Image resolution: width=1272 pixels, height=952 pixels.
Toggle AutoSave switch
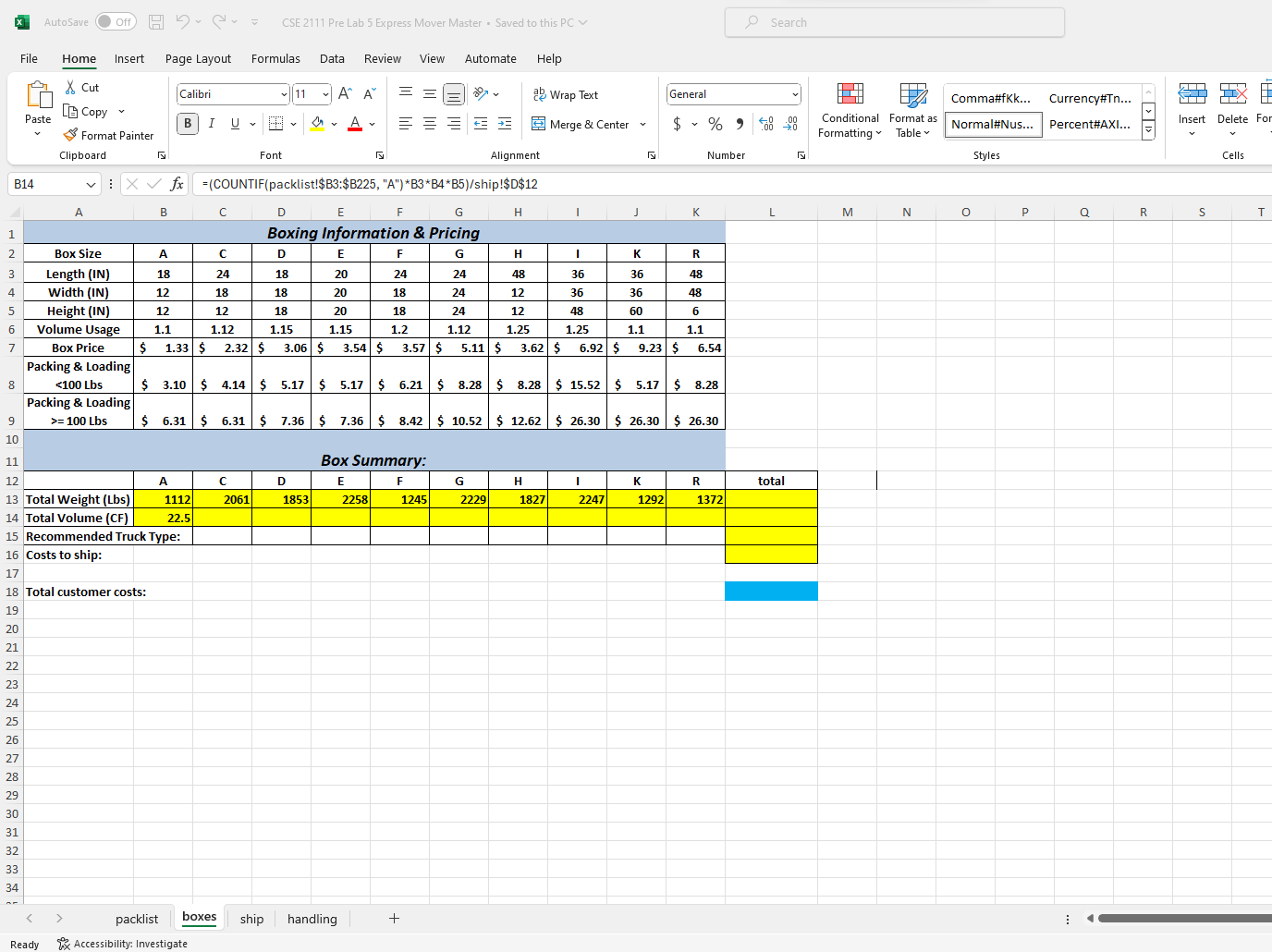116,22
